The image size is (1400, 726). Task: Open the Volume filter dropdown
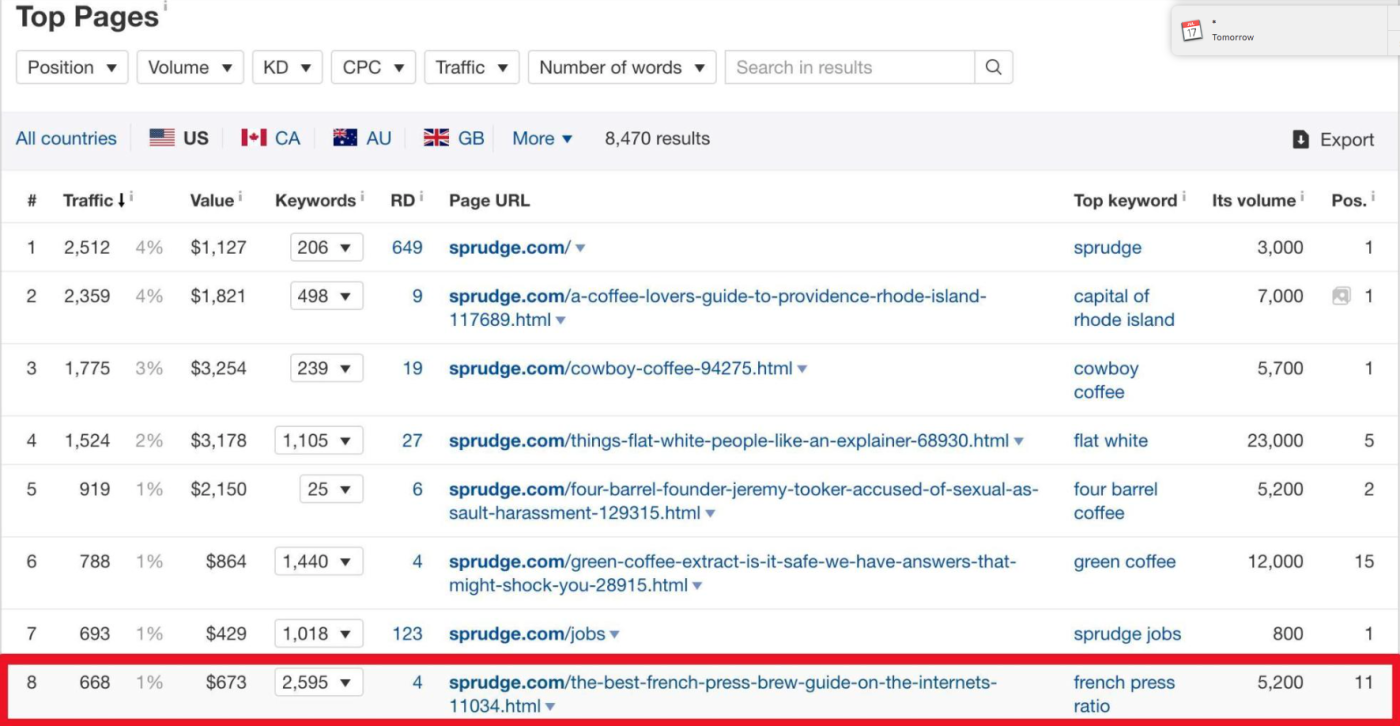coord(190,67)
